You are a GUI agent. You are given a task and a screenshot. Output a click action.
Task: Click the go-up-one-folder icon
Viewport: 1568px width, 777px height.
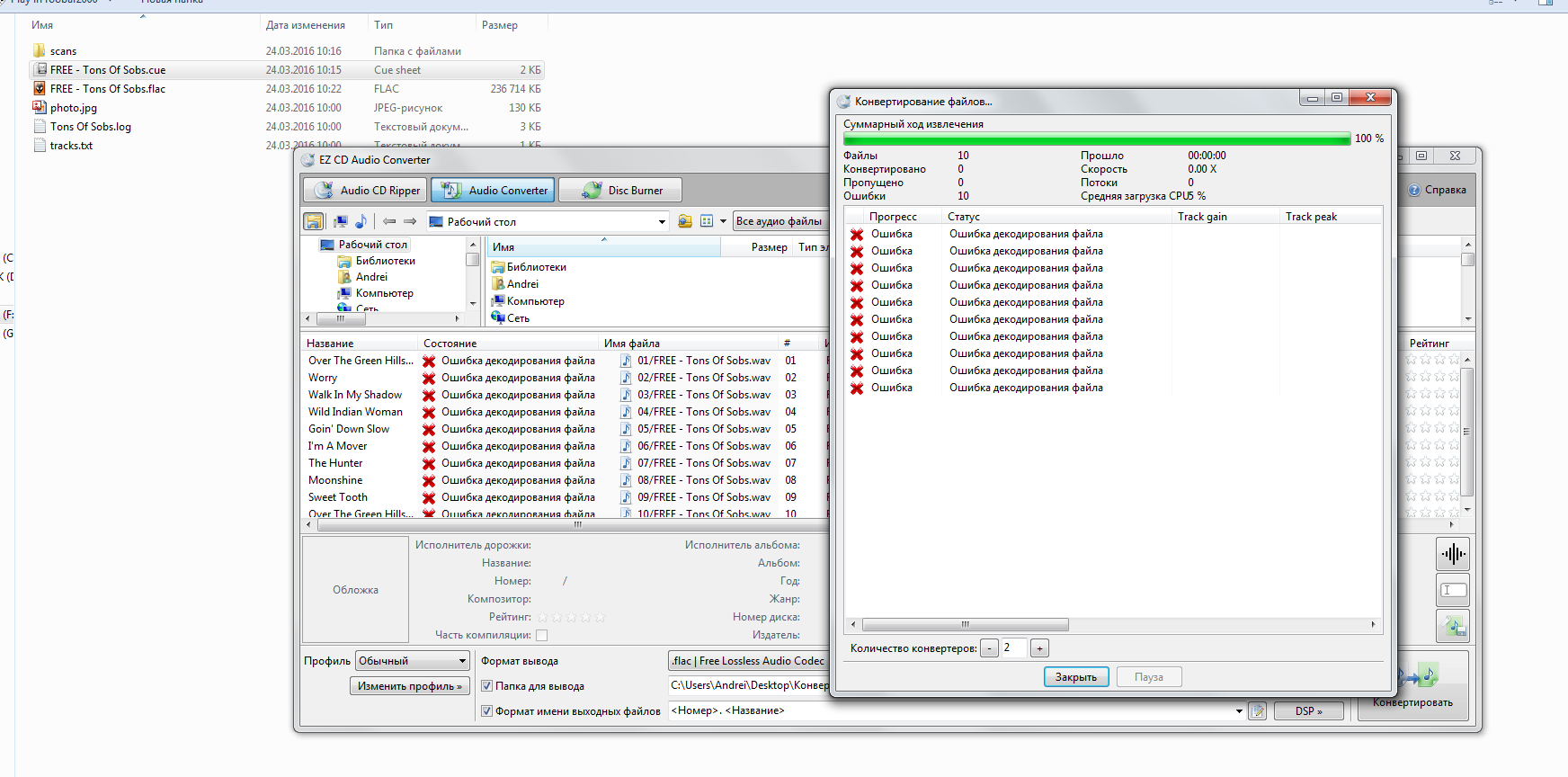[x=685, y=221]
